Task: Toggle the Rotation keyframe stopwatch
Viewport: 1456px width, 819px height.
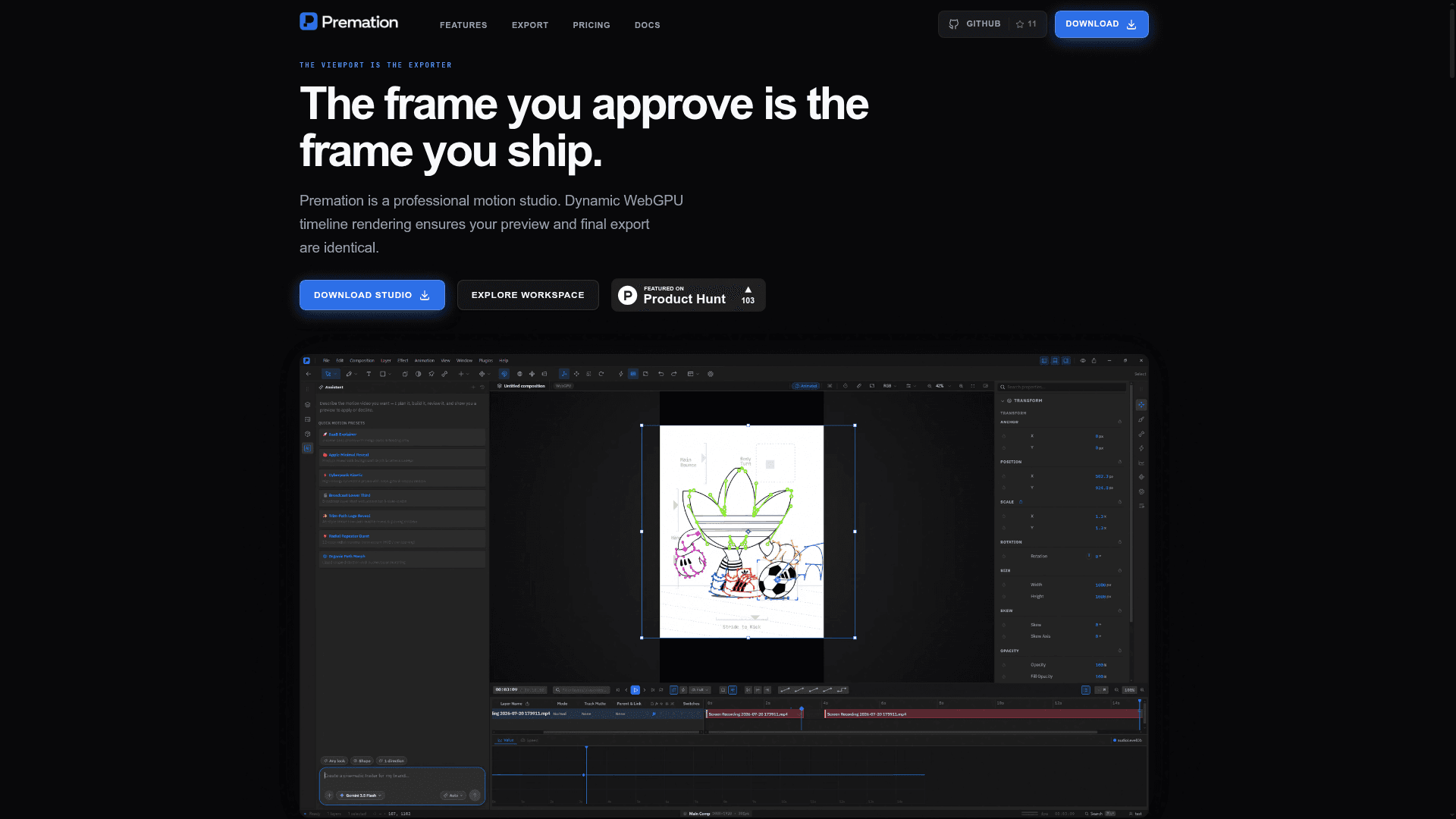Action: point(1004,556)
